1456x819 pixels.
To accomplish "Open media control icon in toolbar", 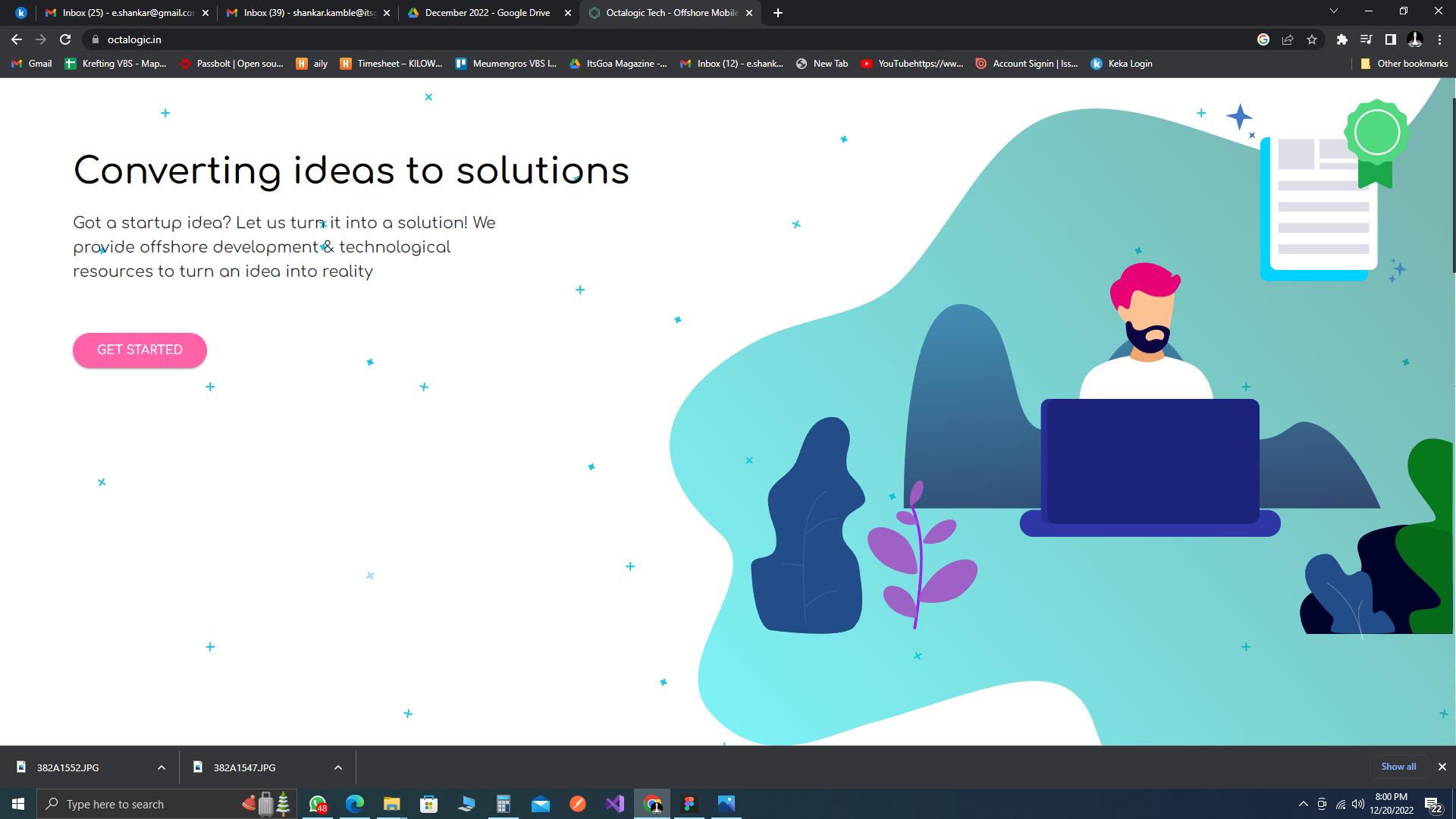I will click(1366, 39).
